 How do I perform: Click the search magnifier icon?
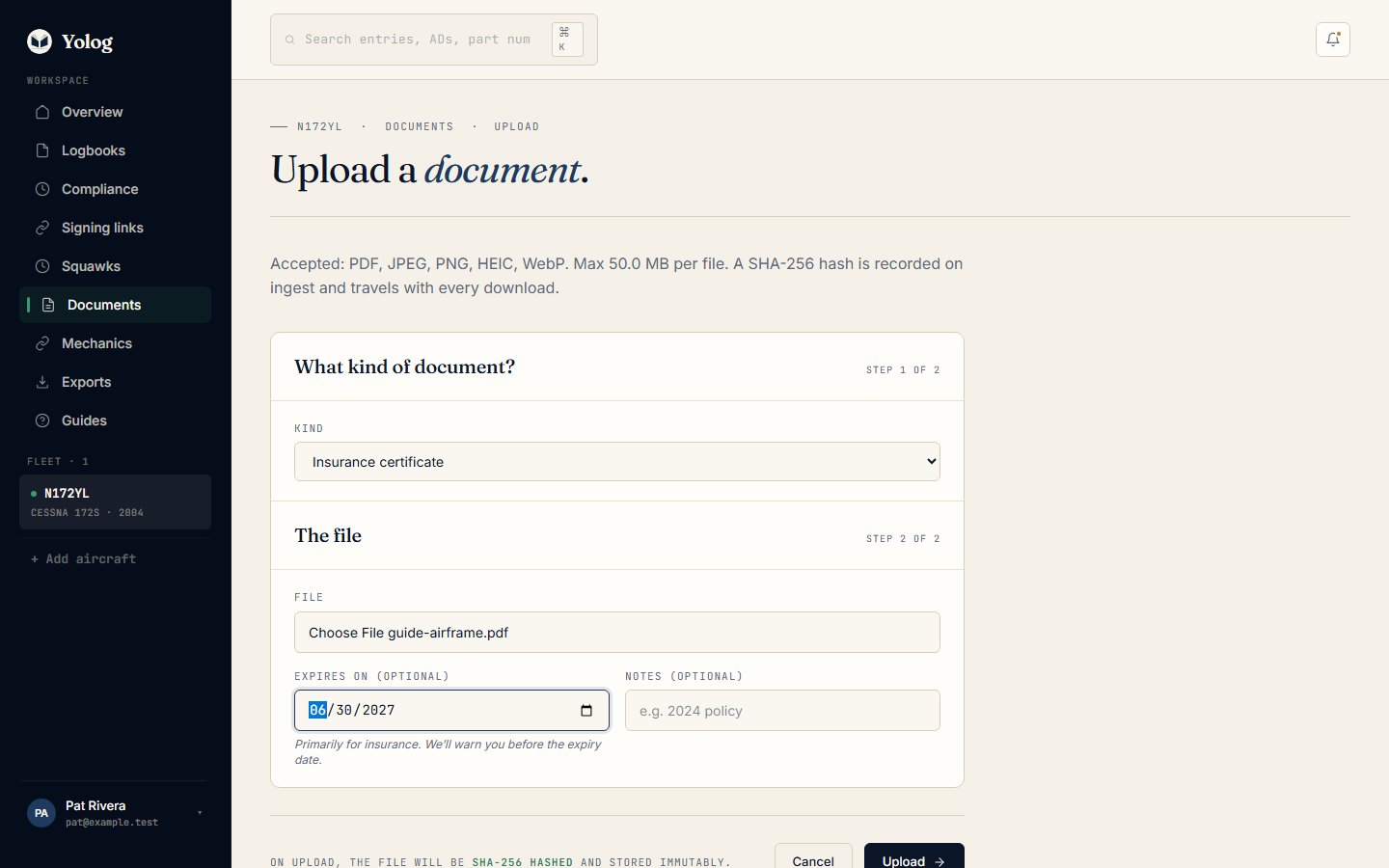[289, 40]
